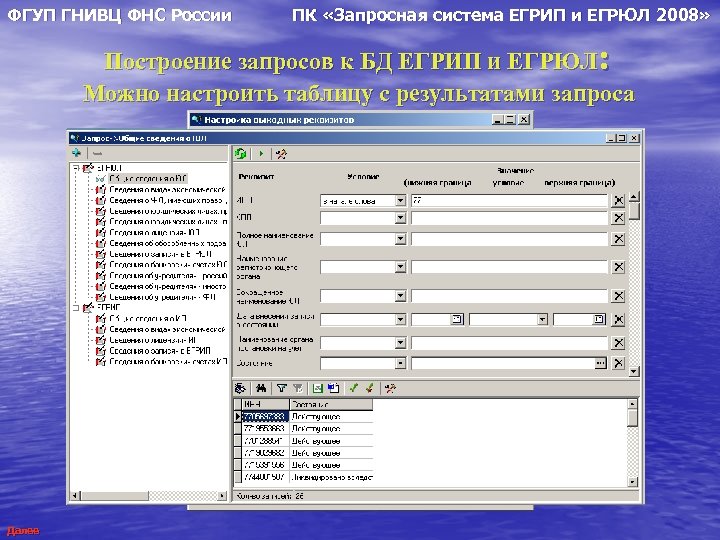
Task: Clear the date of record row X button
Action: [619, 319]
